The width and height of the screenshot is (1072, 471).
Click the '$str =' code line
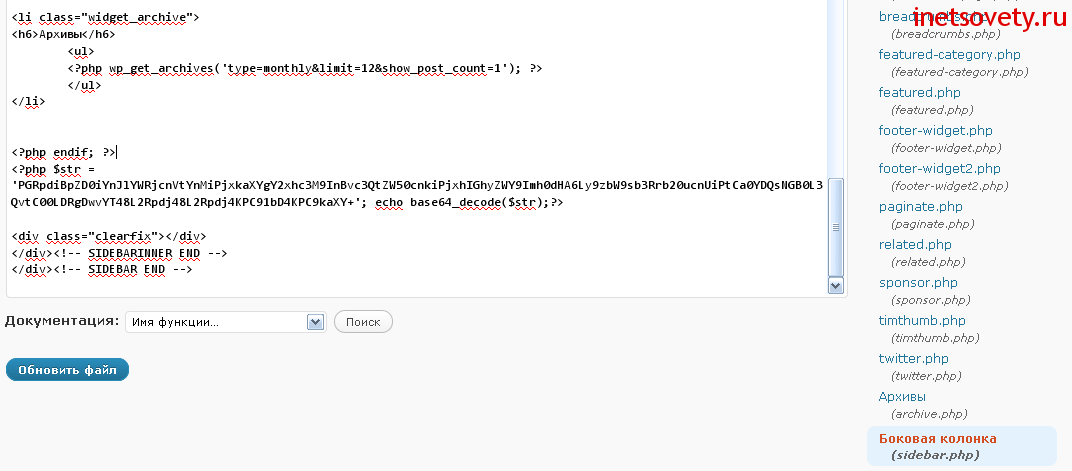(x=53, y=169)
